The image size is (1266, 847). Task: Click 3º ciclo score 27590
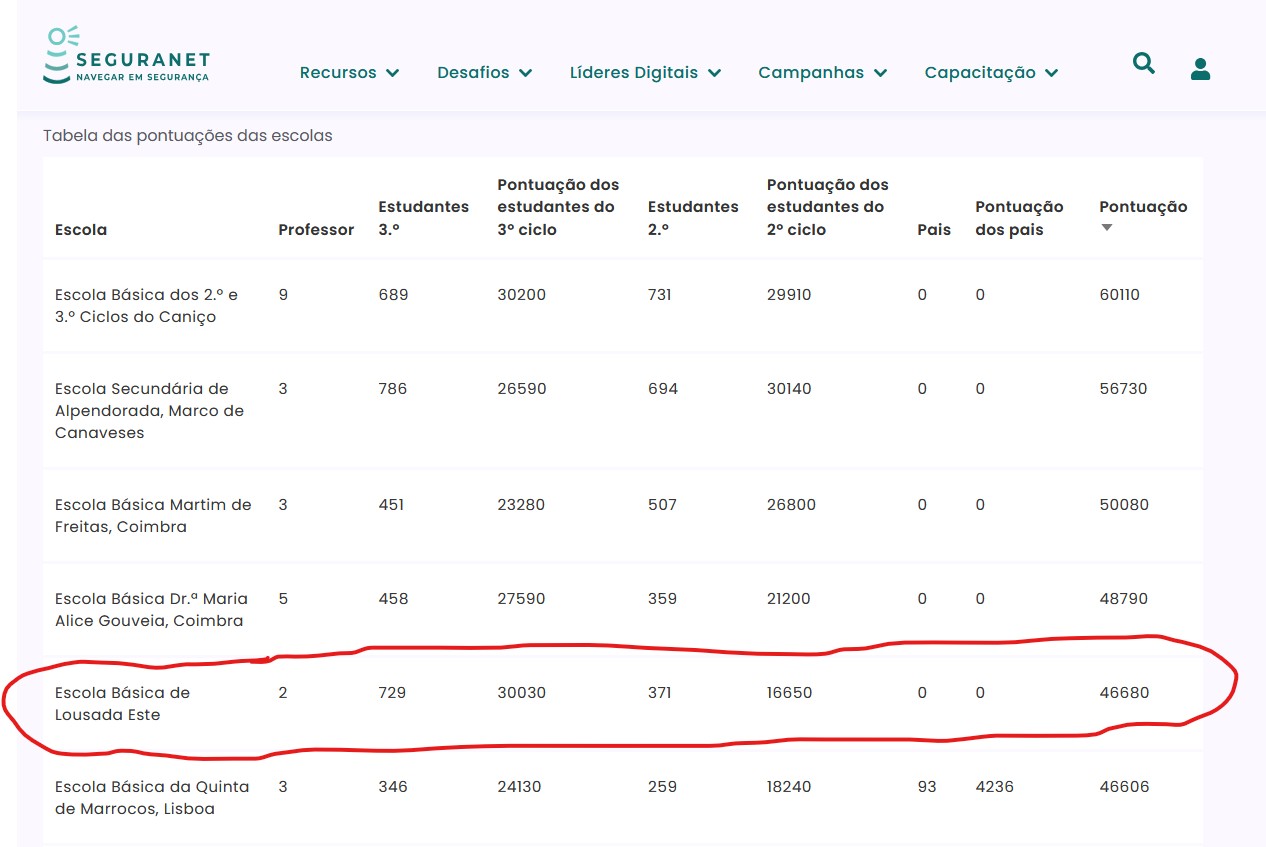coord(521,599)
